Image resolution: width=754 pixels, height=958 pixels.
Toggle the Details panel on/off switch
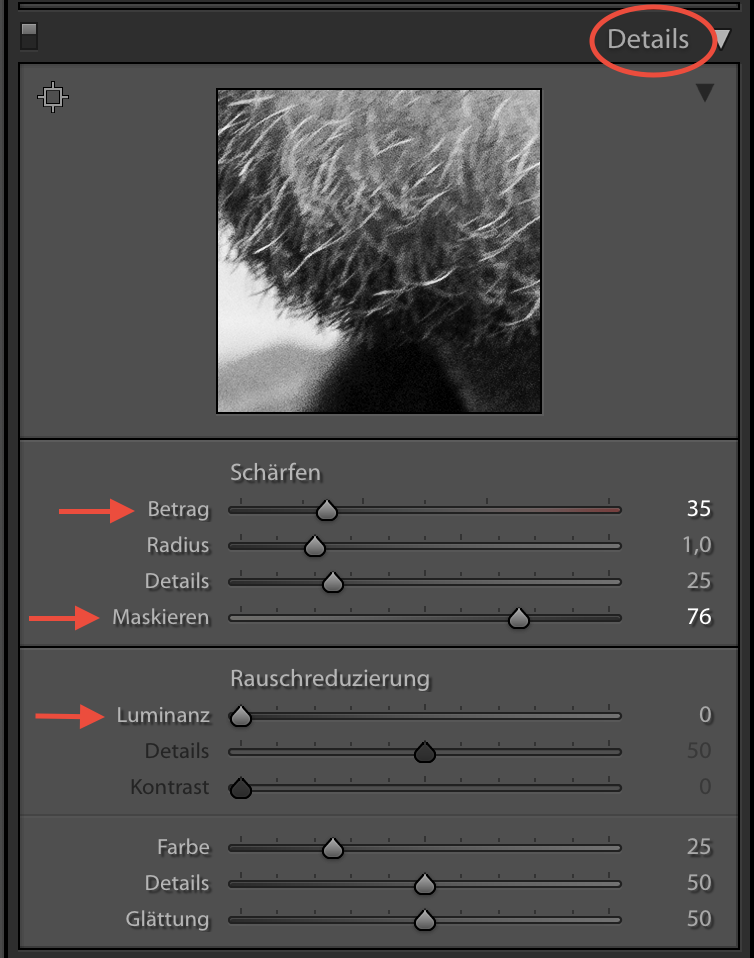pyautogui.click(x=29, y=37)
